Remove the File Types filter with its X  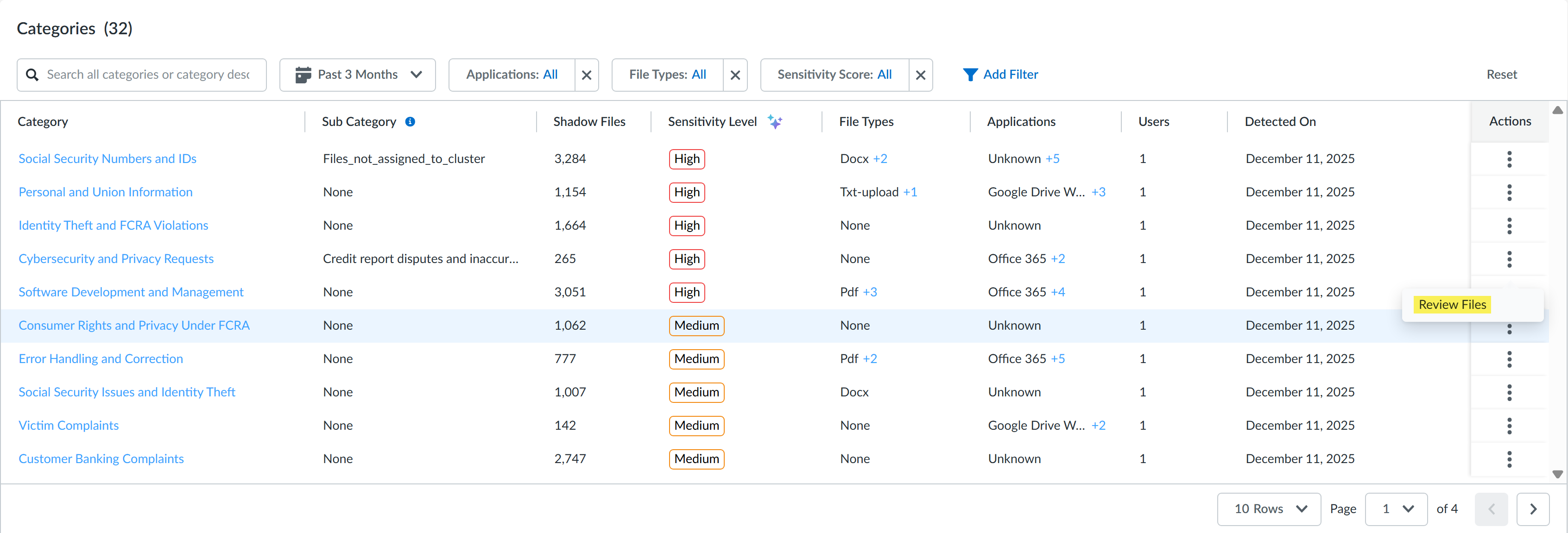735,75
